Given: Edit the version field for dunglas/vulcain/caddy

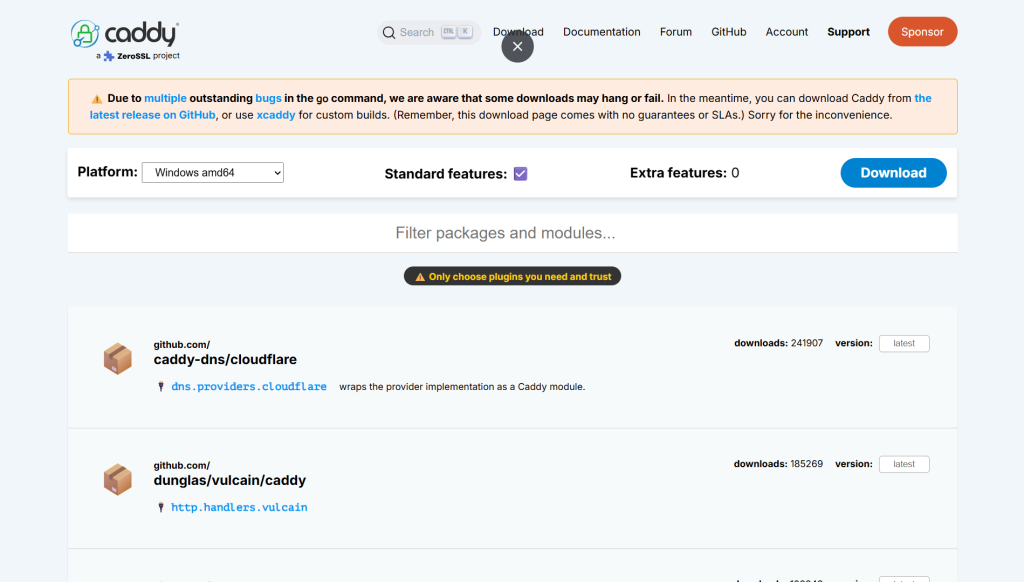Looking at the screenshot, I should tap(904, 464).
